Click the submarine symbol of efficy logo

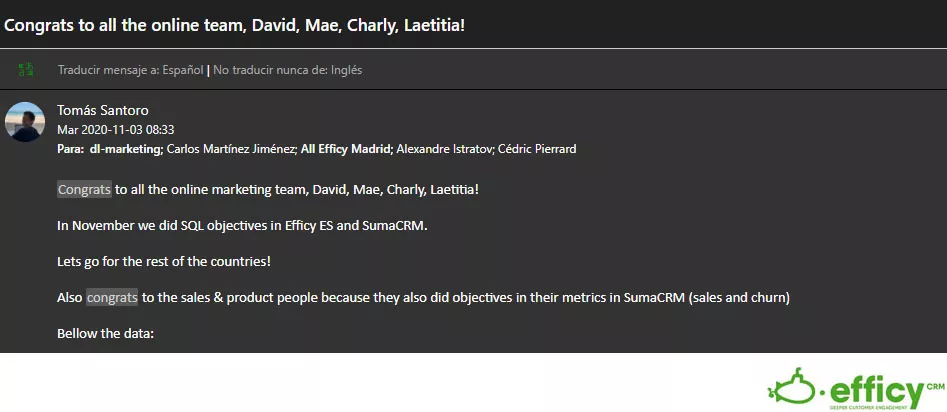(x=792, y=389)
